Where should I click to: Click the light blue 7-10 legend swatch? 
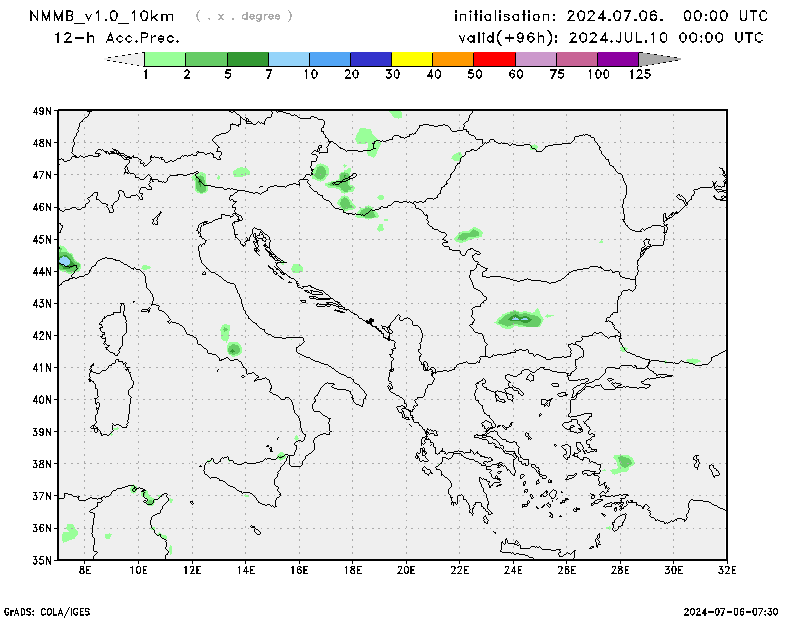289,60
